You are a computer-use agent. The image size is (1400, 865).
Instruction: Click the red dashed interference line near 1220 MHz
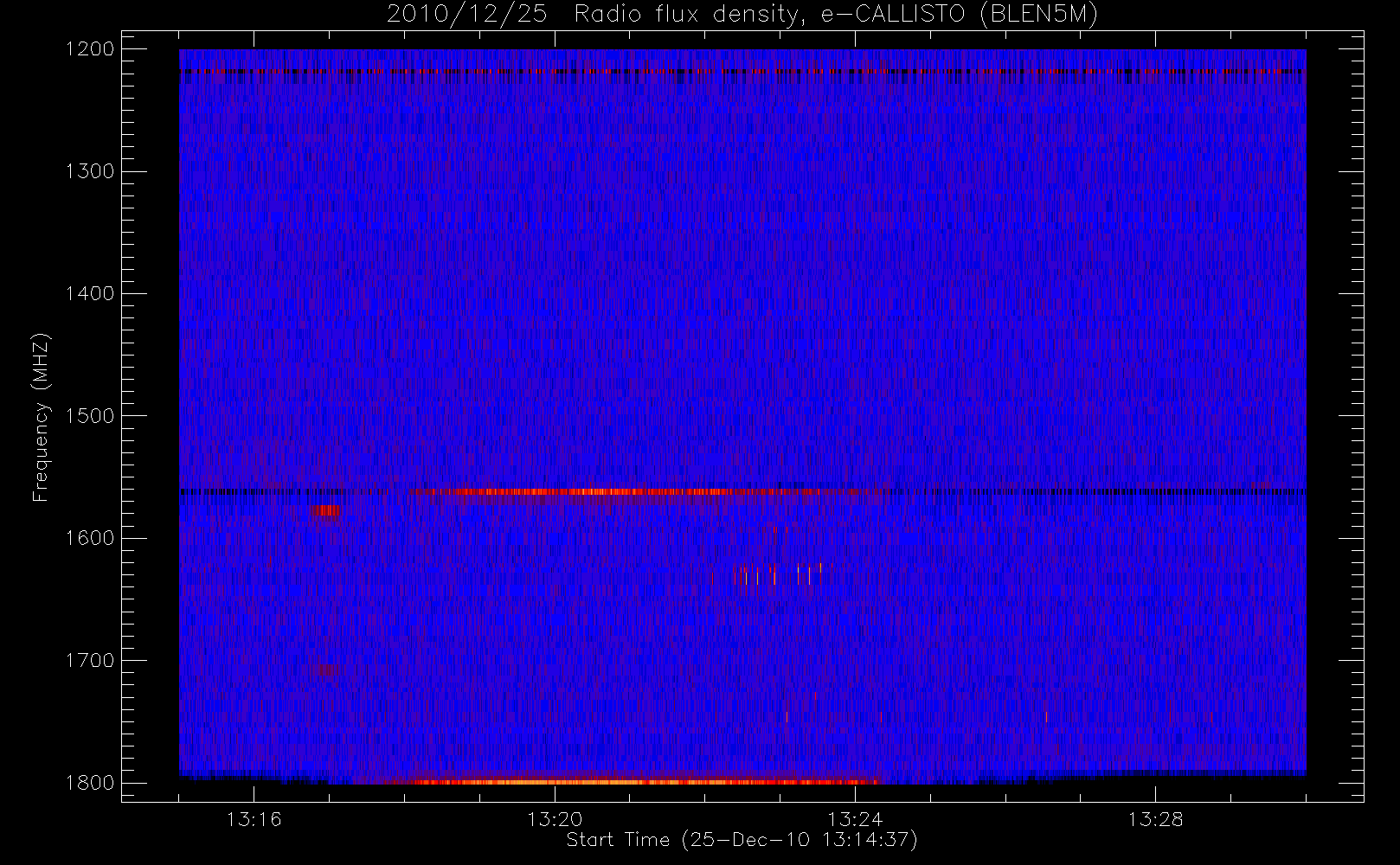pyautogui.click(x=742, y=72)
